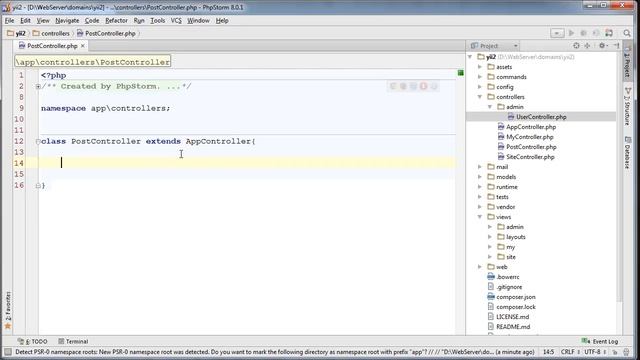Collapse the admin folder under controllers
This screenshot has width=640, height=360.
point(490,107)
